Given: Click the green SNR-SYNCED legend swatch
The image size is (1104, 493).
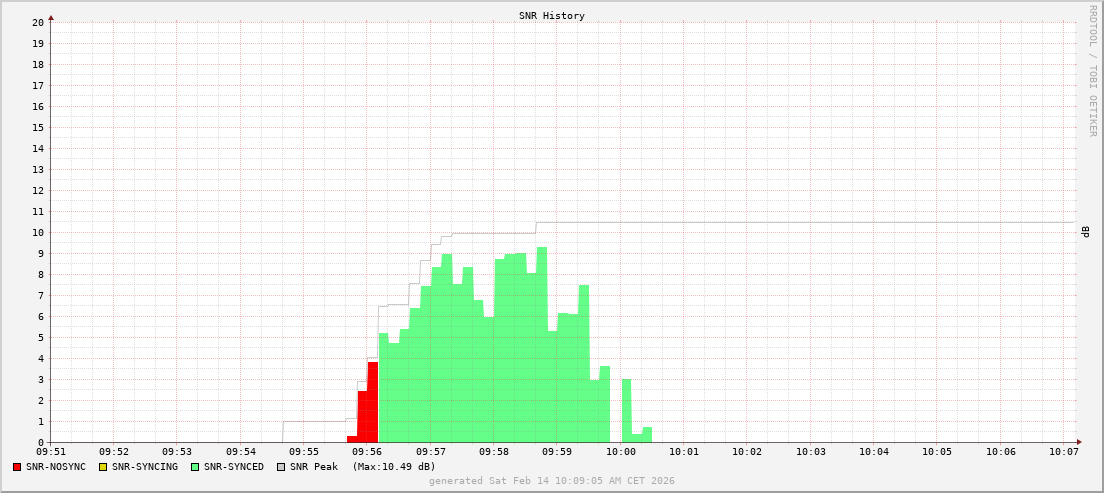Looking at the screenshot, I should pyautogui.click(x=195, y=467).
